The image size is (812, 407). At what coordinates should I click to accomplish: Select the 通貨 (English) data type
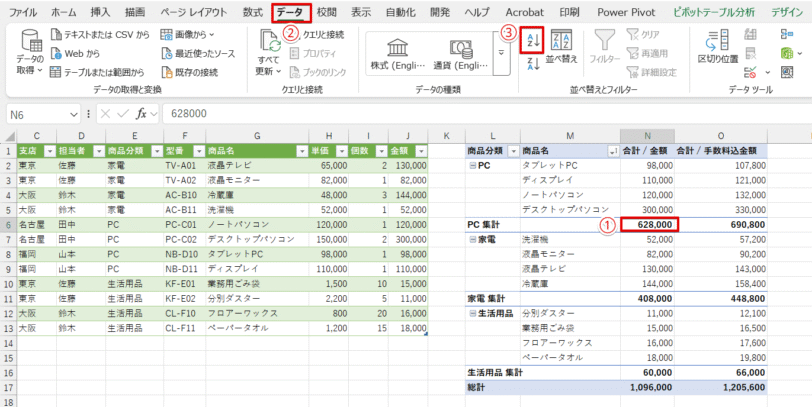(x=460, y=54)
